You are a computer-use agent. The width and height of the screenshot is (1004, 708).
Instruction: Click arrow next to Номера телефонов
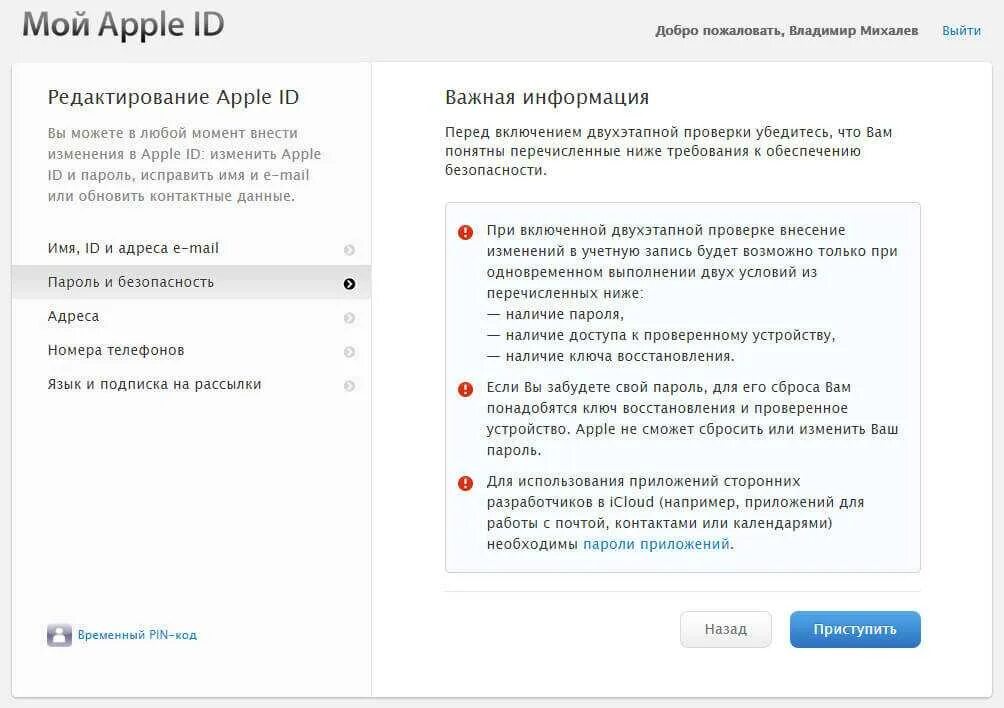tap(349, 352)
